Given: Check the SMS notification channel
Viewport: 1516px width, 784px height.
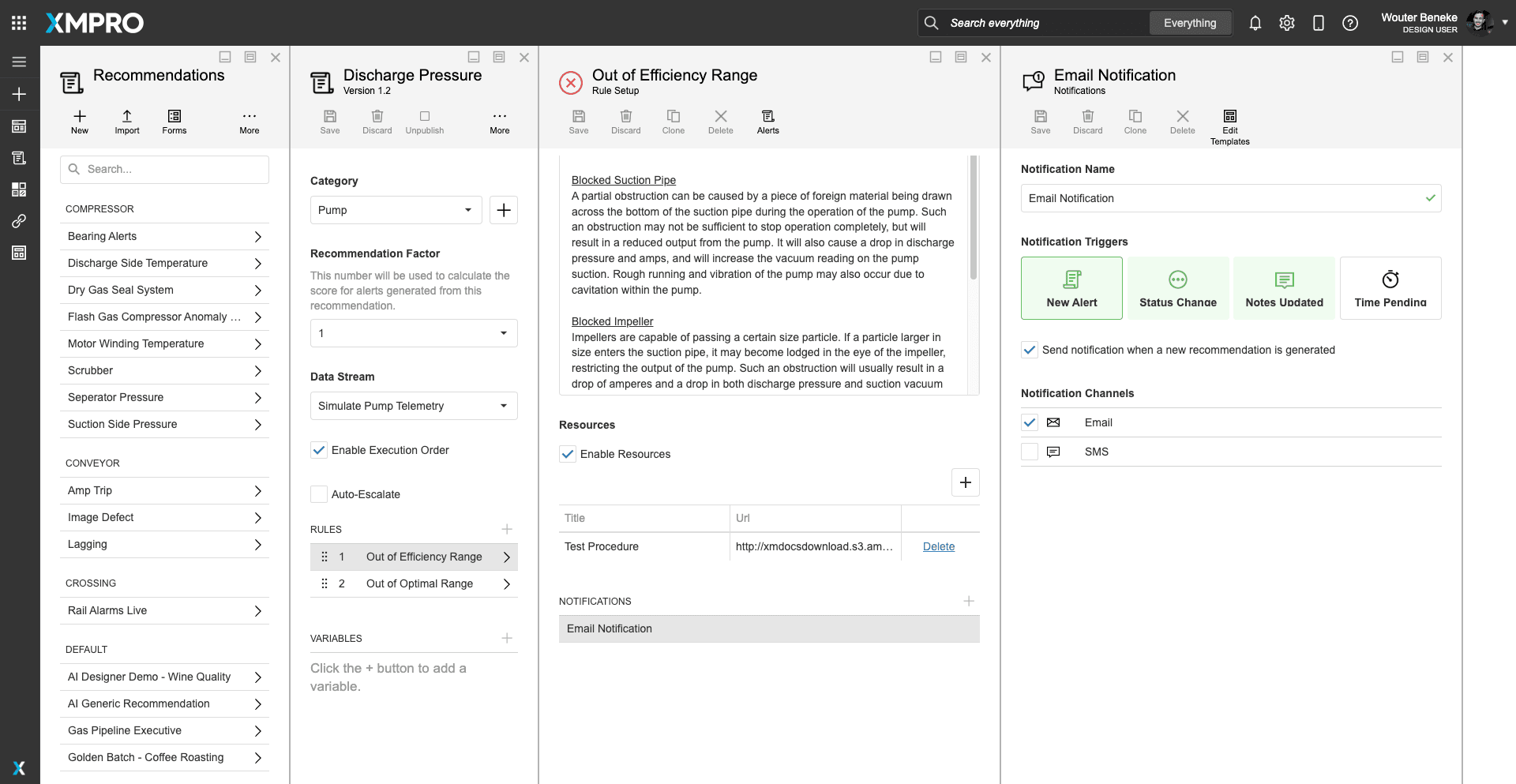Looking at the screenshot, I should pyautogui.click(x=1029, y=452).
